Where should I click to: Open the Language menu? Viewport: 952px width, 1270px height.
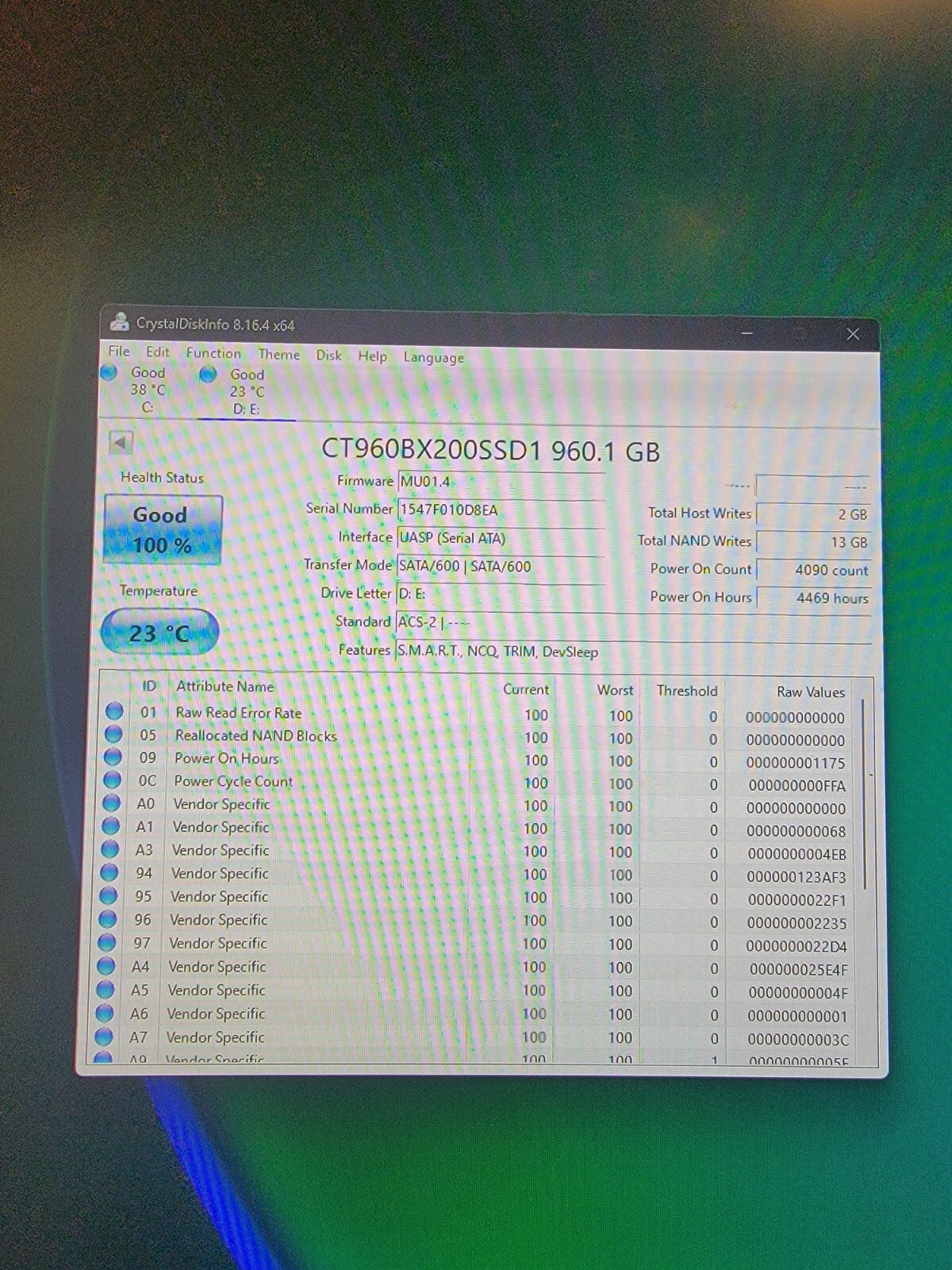point(433,357)
